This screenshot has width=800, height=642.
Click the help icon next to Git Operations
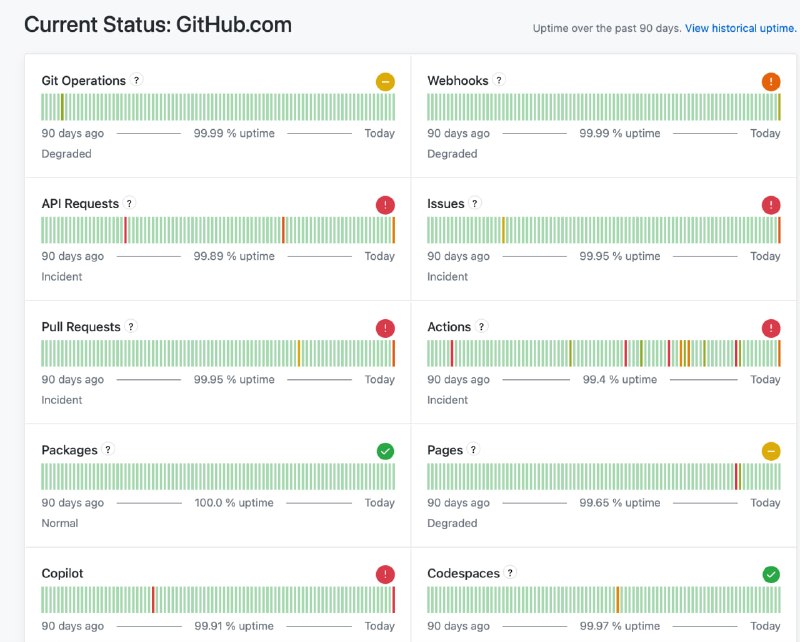[x=136, y=80]
